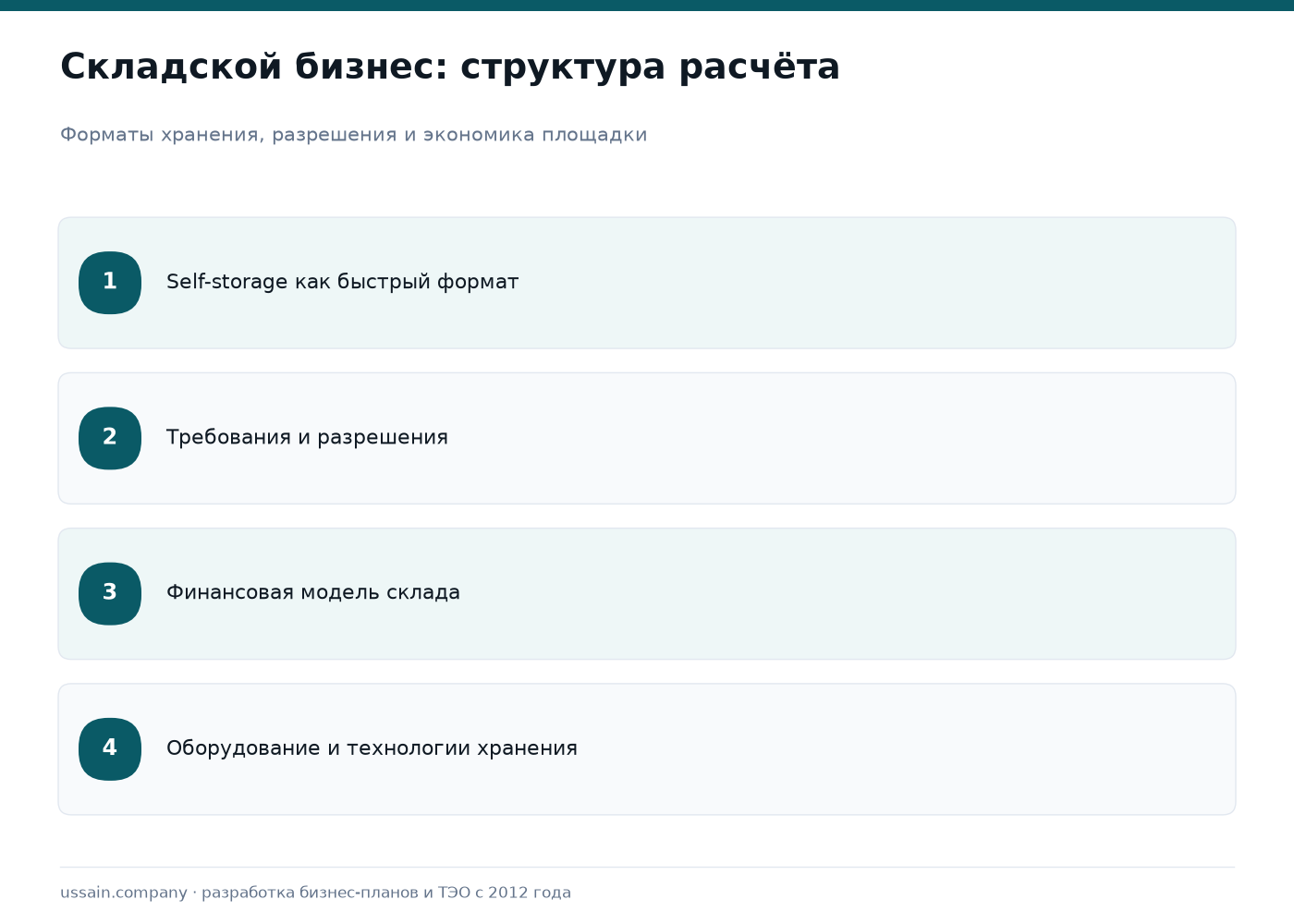Click the number 4 badge
Viewport: 1294px width, 924px height.
point(110,748)
